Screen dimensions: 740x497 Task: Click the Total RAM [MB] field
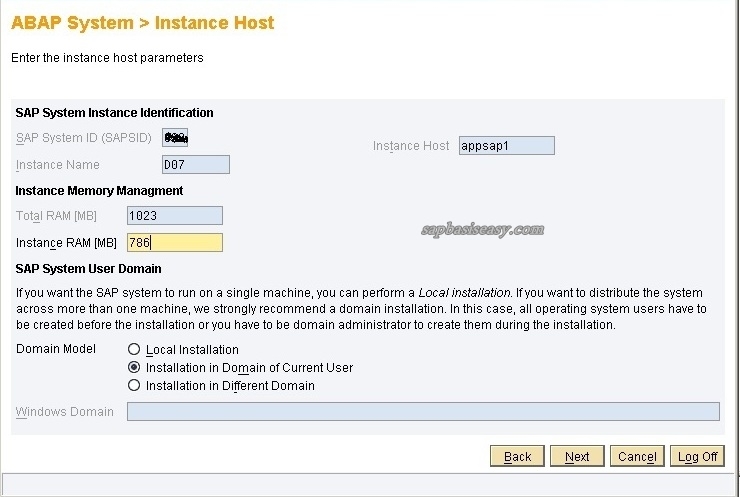(x=175, y=216)
